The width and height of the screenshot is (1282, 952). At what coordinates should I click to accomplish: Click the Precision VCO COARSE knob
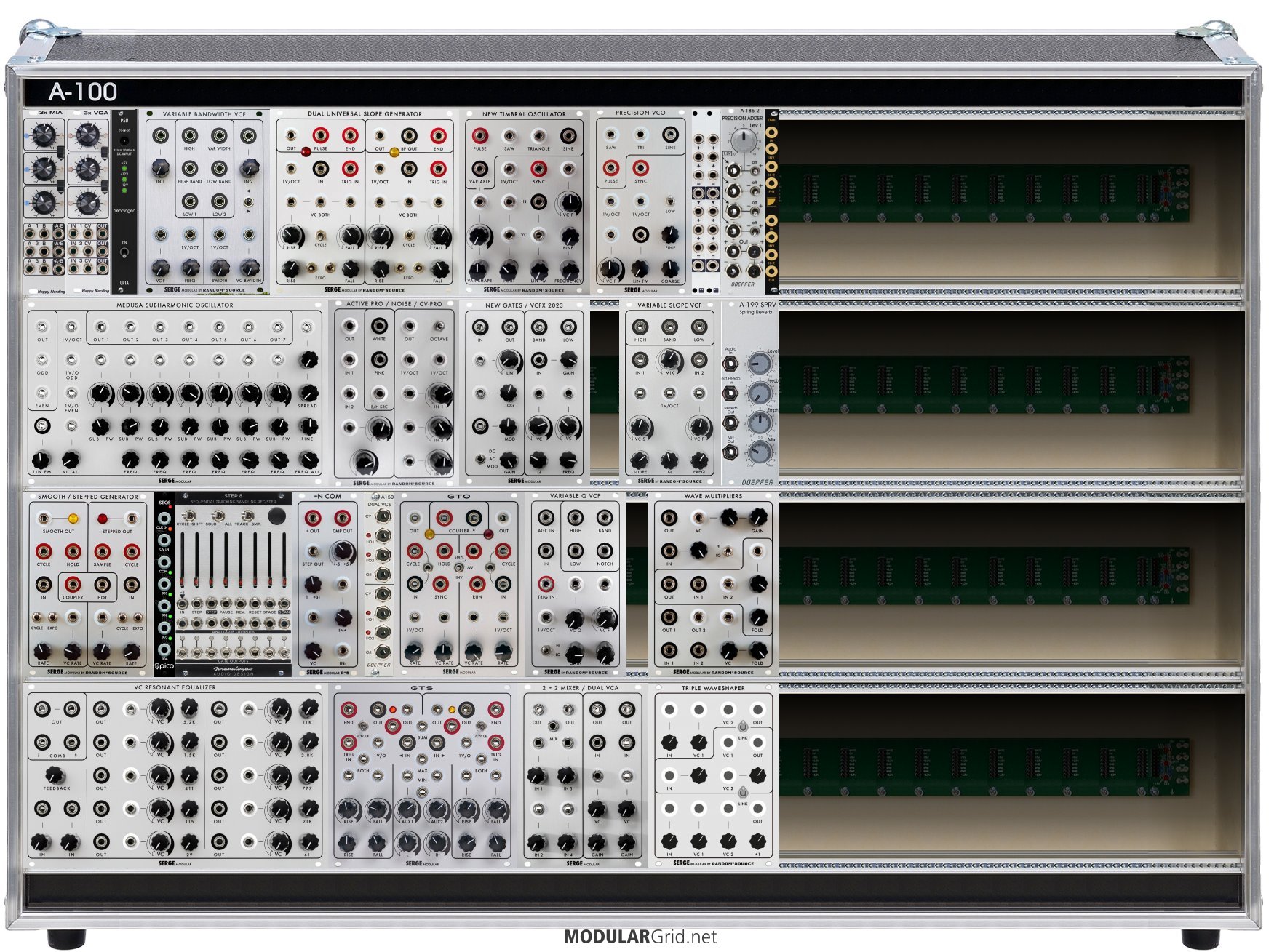click(x=670, y=268)
